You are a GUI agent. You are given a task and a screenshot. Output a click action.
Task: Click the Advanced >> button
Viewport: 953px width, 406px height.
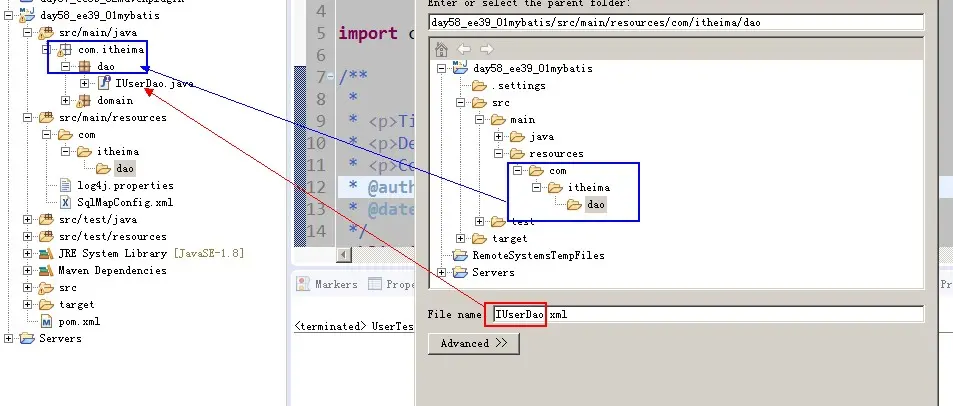point(473,343)
